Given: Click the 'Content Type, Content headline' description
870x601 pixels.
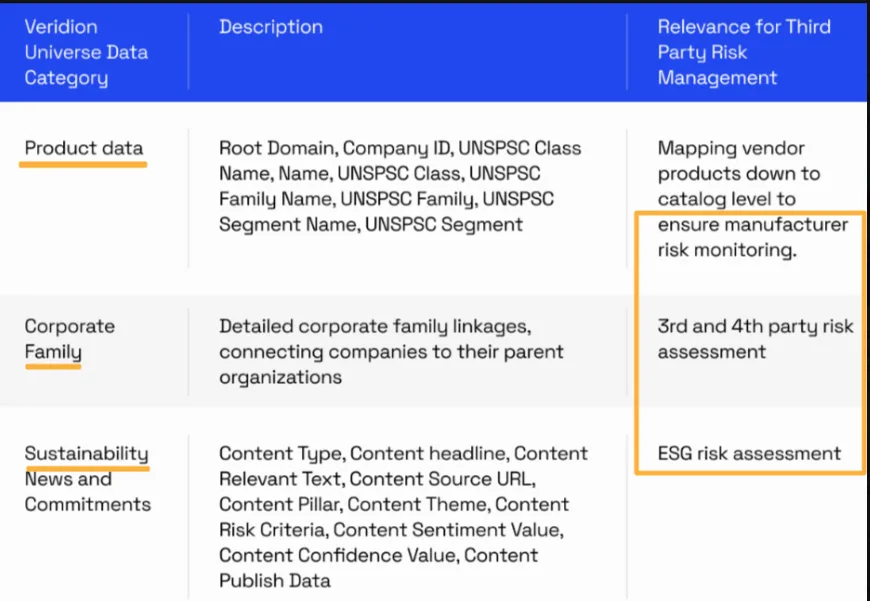Looking at the screenshot, I should point(403,517).
